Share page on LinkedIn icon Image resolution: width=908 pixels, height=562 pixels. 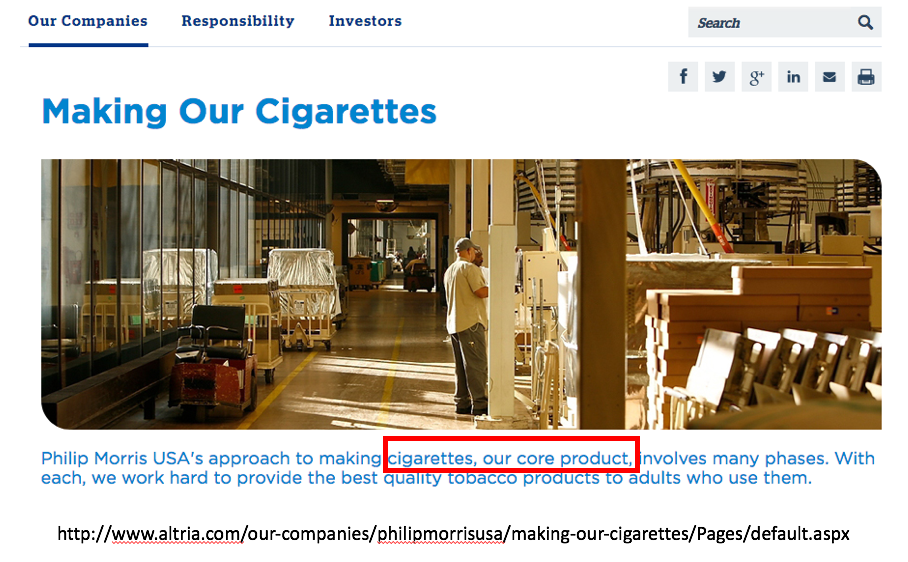[x=793, y=77]
